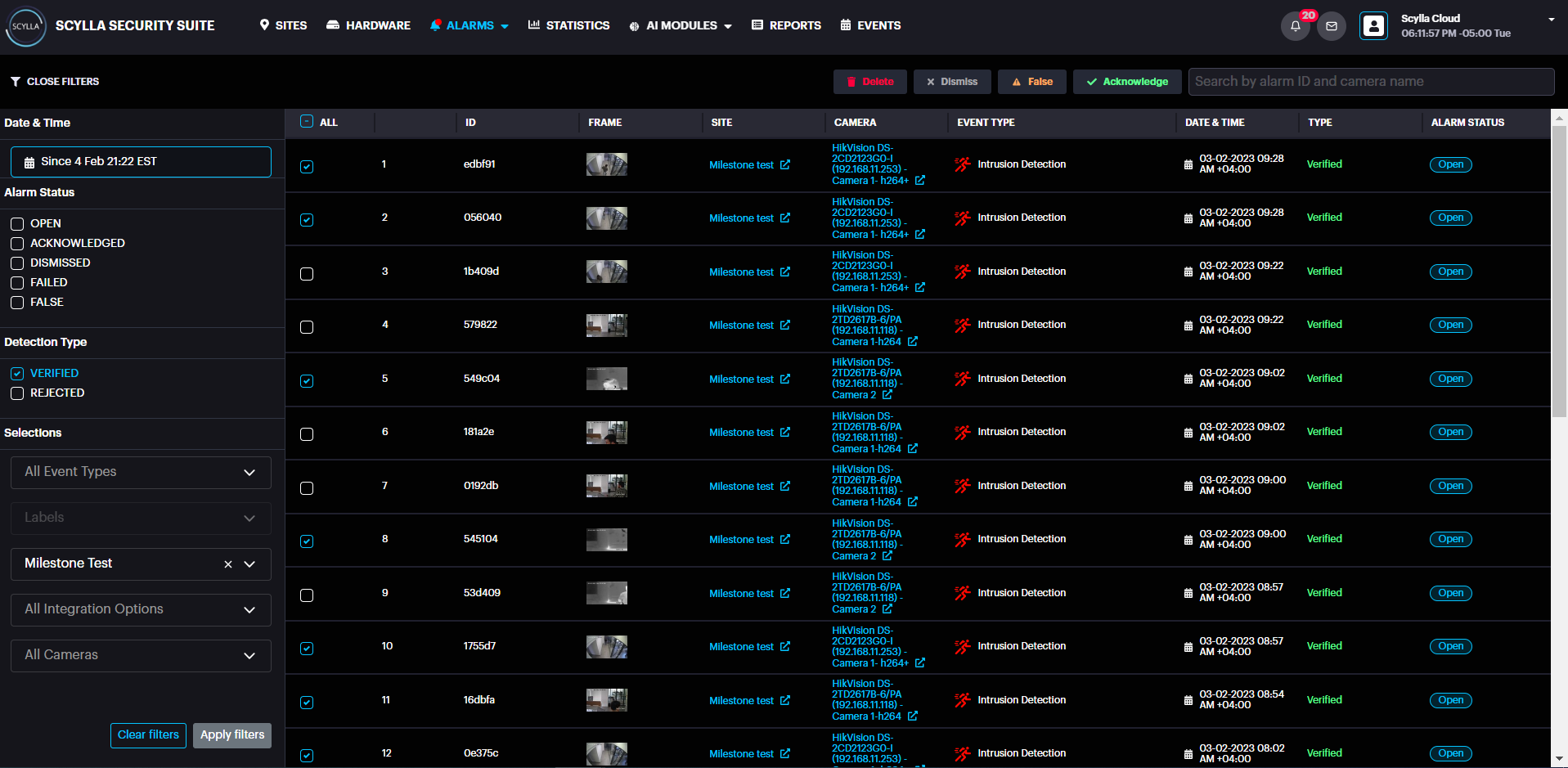The height and width of the screenshot is (768, 1568).
Task: Click the Scylla logo icon
Action: (x=25, y=26)
